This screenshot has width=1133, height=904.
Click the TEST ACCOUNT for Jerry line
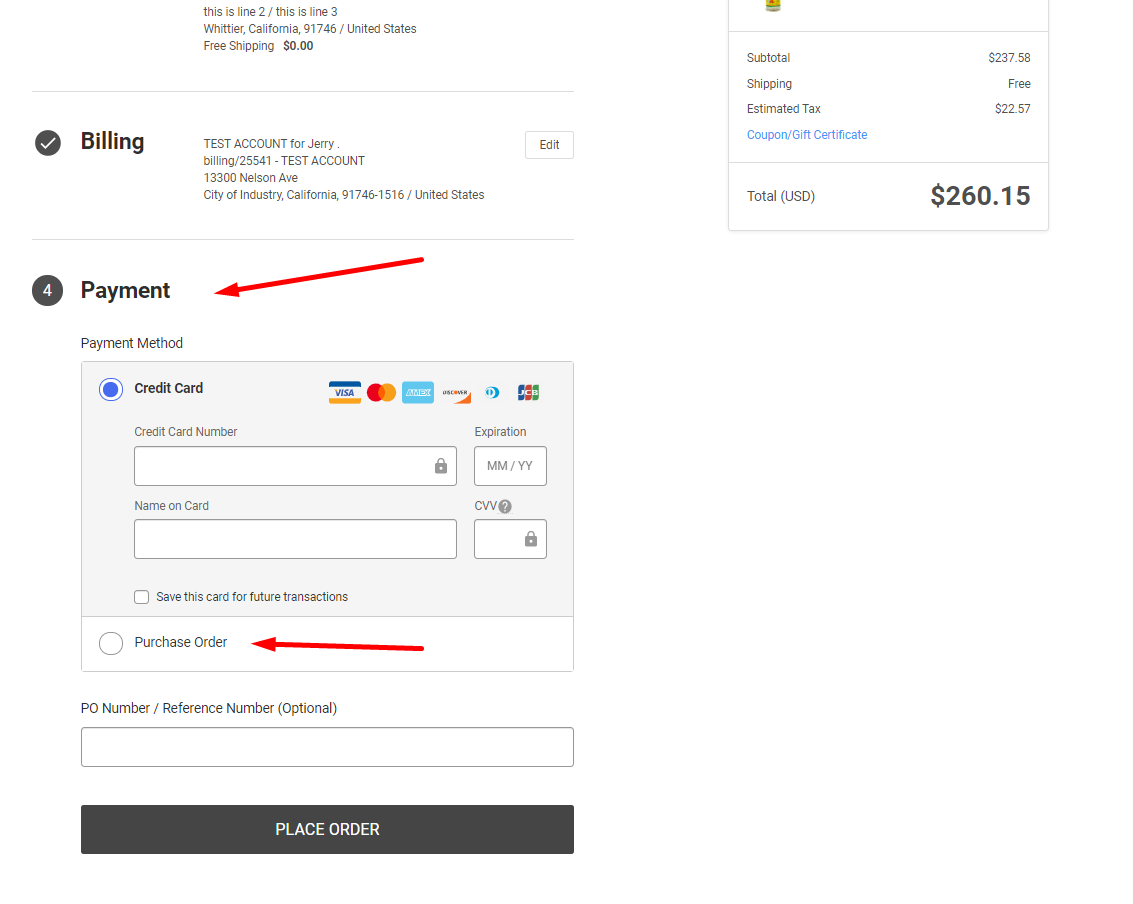[x=271, y=144]
